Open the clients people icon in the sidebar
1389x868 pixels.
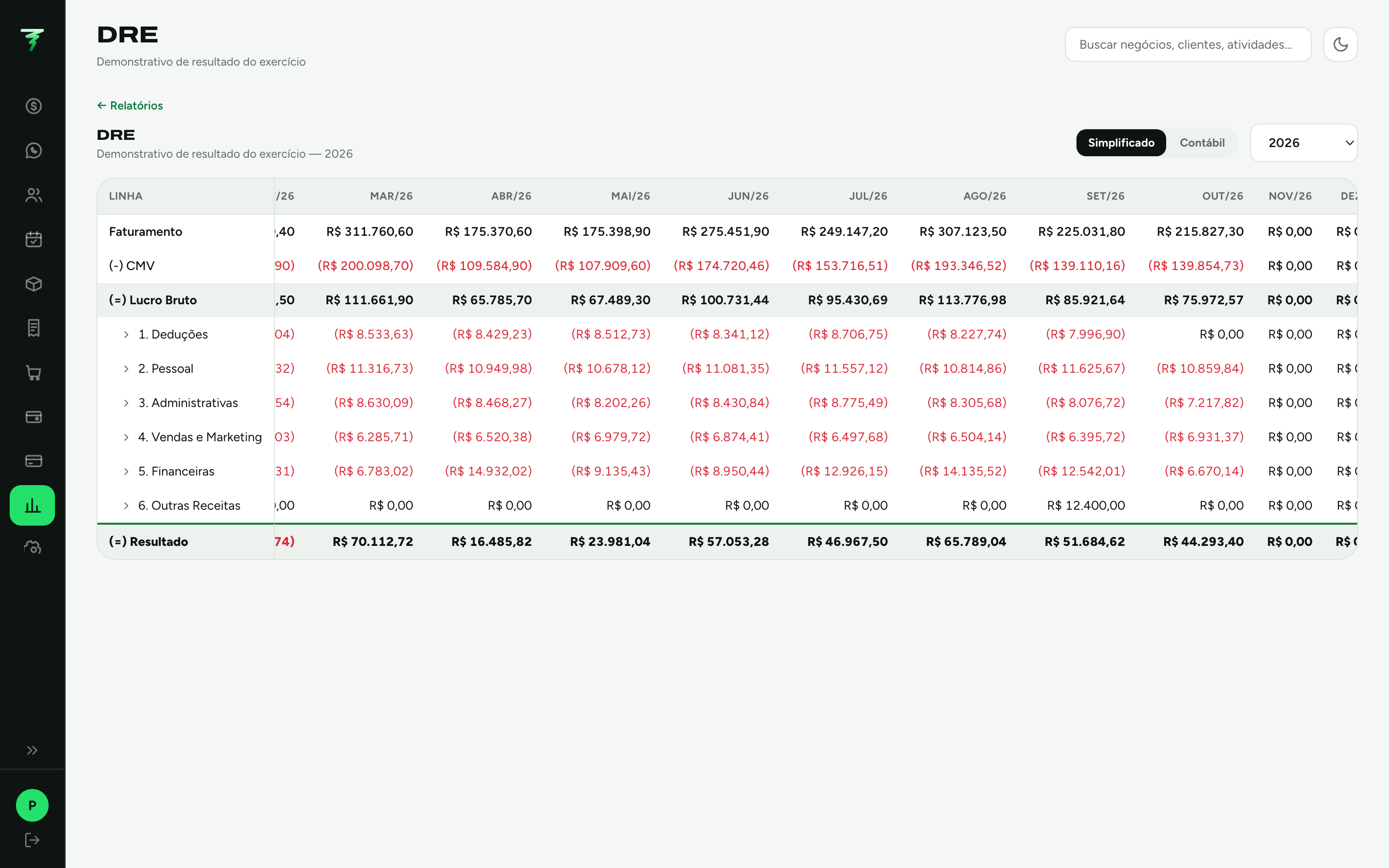(x=33, y=195)
